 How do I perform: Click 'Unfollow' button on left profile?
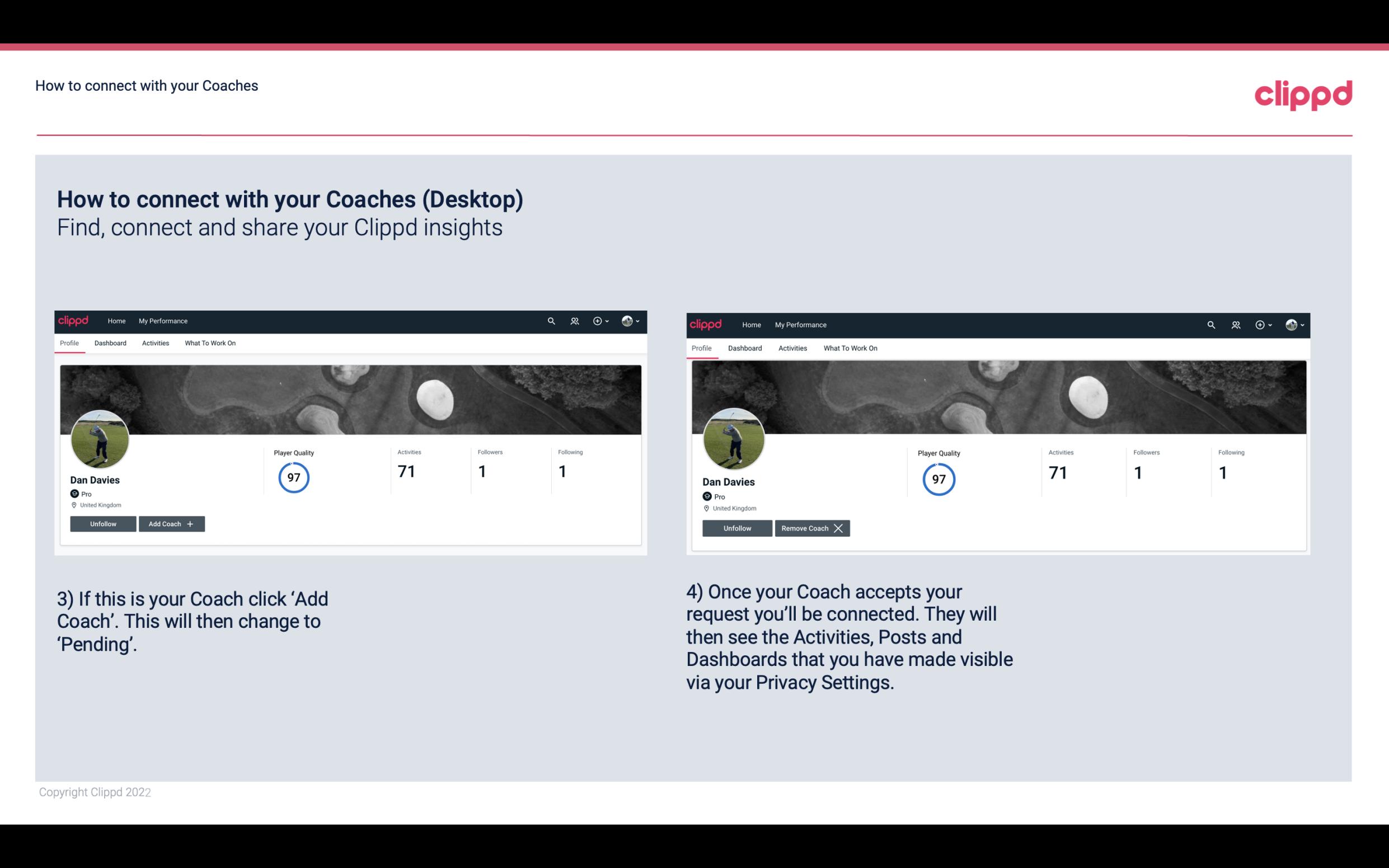coord(103,523)
